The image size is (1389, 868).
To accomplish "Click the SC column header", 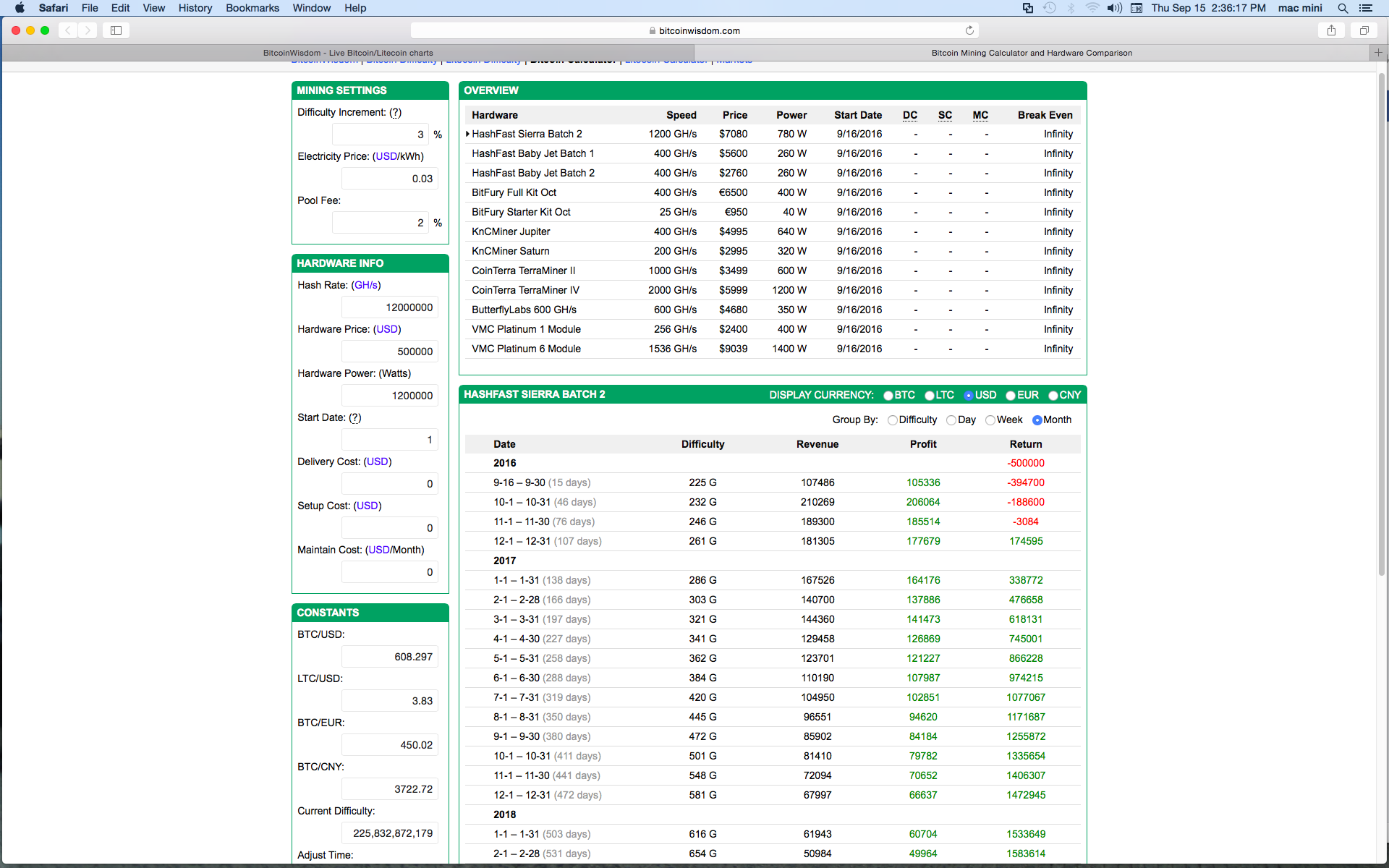I will 945,115.
